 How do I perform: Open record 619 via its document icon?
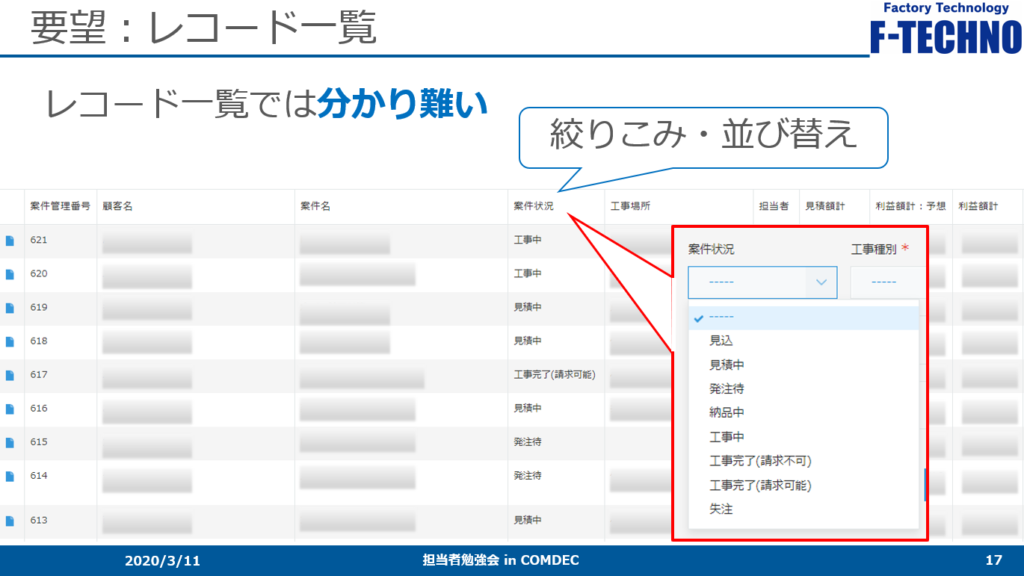[x=10, y=308]
